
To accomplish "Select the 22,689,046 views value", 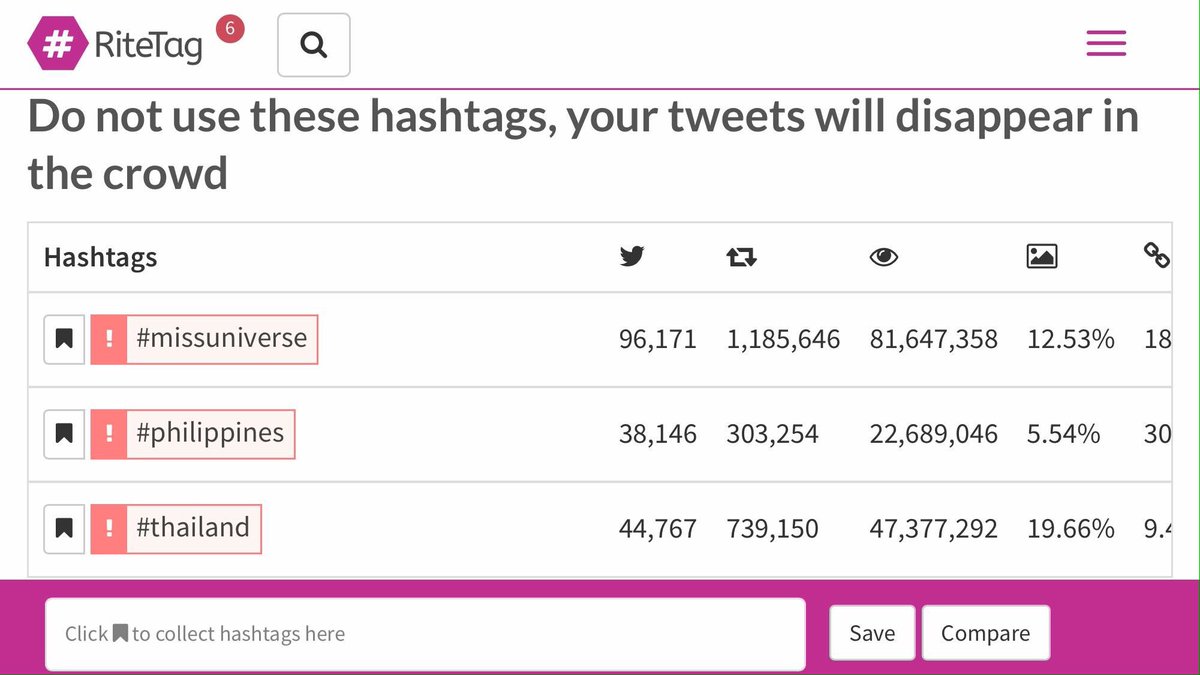I will (x=933, y=434).
